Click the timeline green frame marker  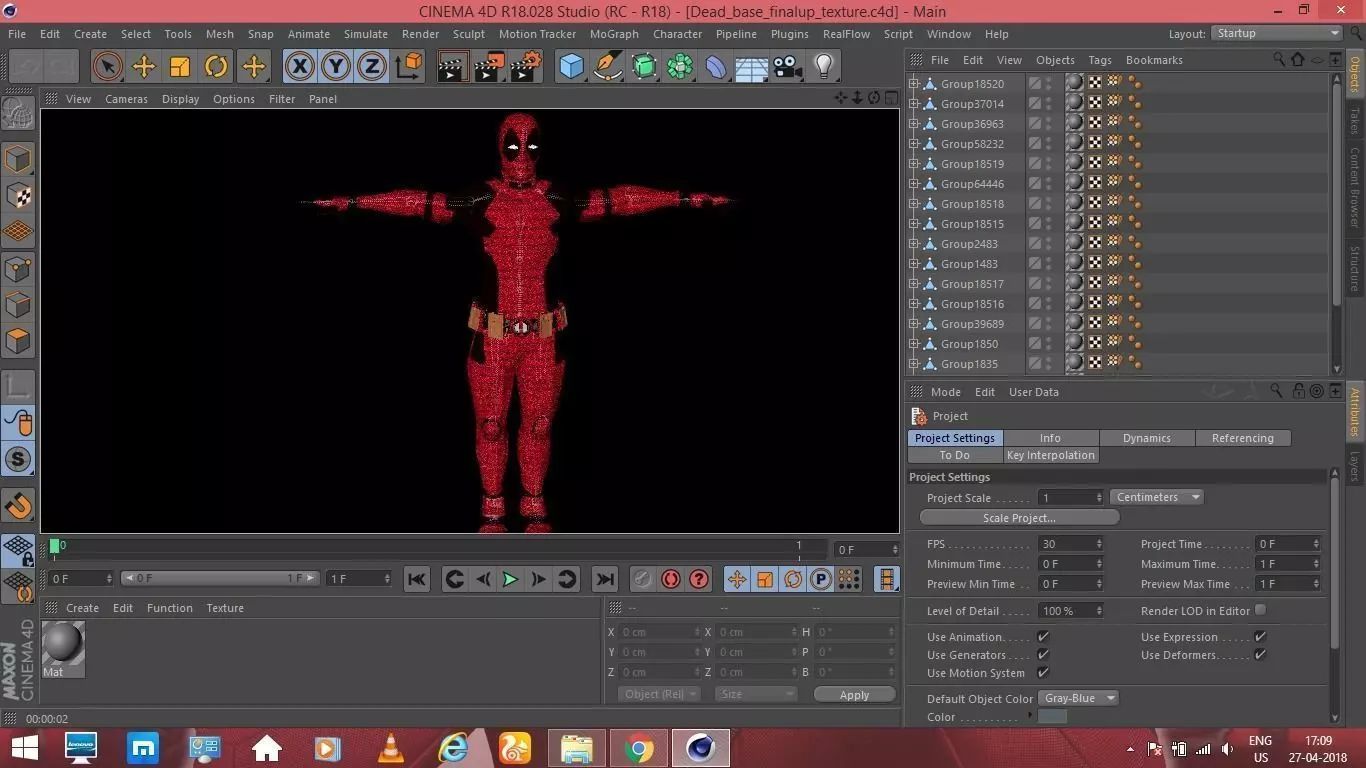tap(54, 546)
